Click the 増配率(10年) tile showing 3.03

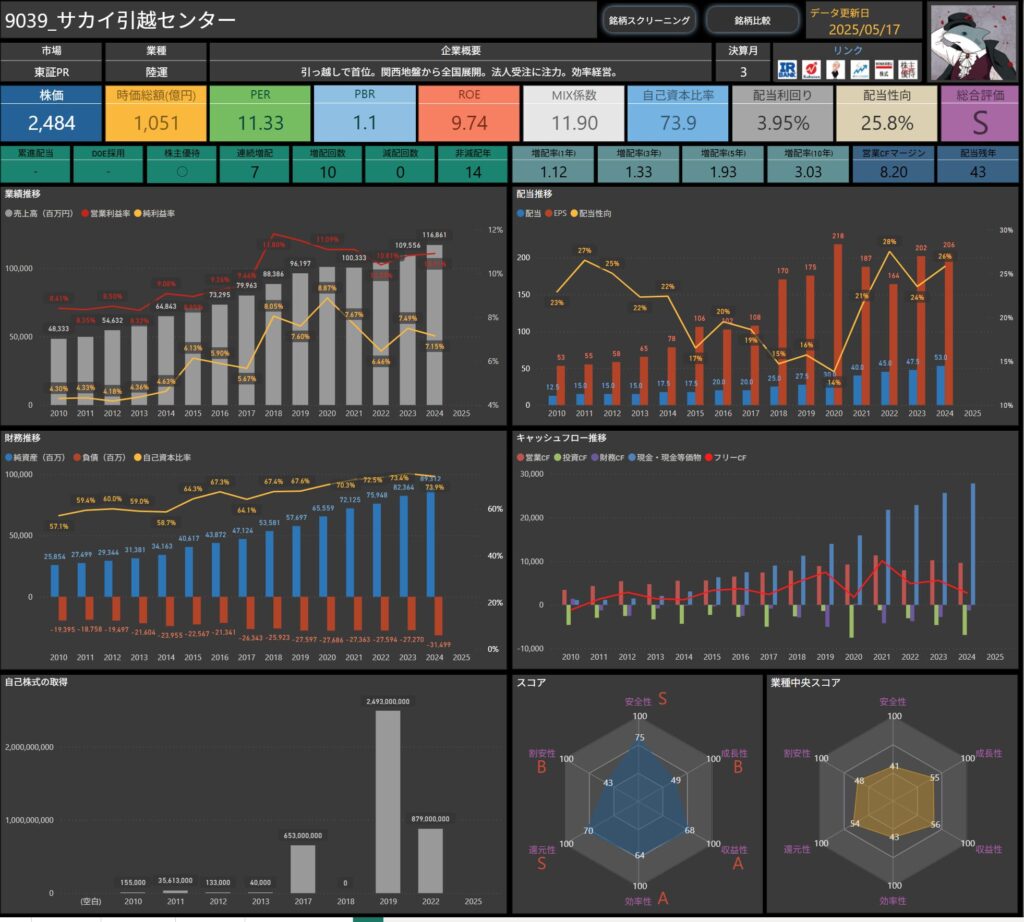808,165
